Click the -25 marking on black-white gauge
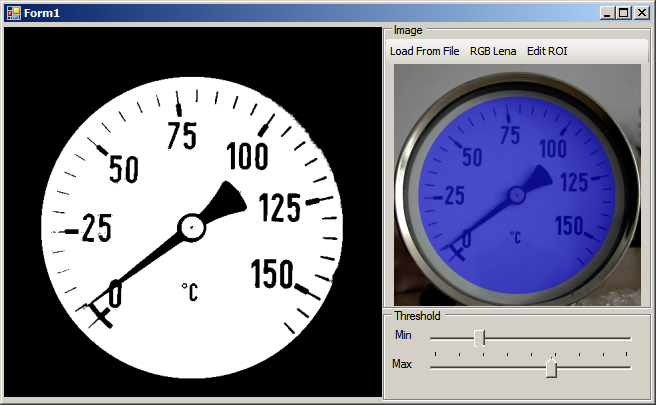Image resolution: width=656 pixels, height=405 pixels. click(x=90, y=229)
